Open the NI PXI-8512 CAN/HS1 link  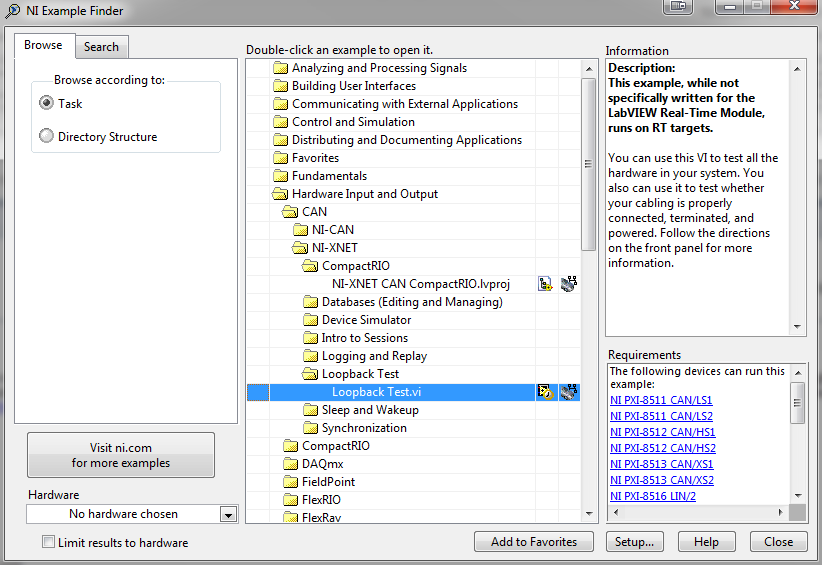(663, 432)
